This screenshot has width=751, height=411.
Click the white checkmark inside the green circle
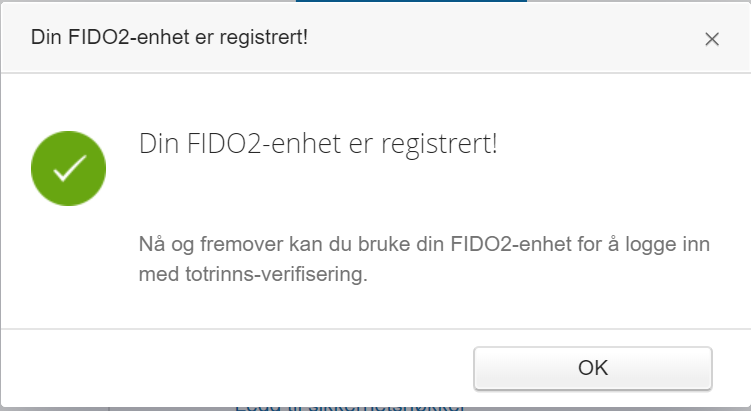[x=69, y=169]
